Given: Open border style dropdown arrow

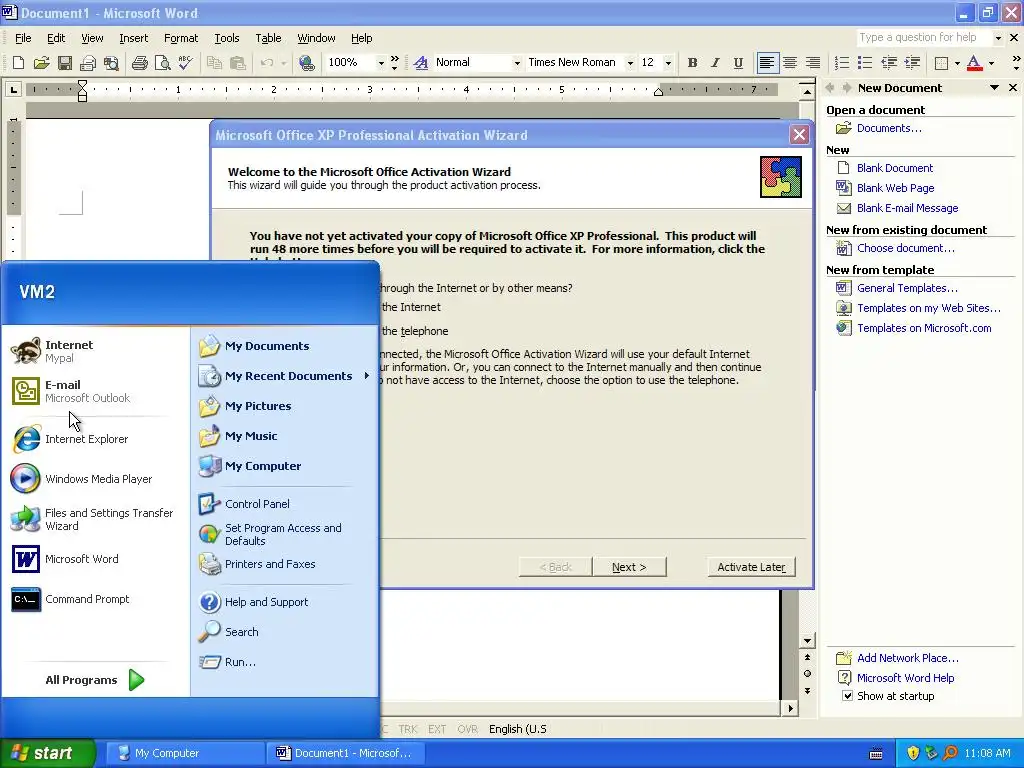Looking at the screenshot, I should tap(957, 63).
